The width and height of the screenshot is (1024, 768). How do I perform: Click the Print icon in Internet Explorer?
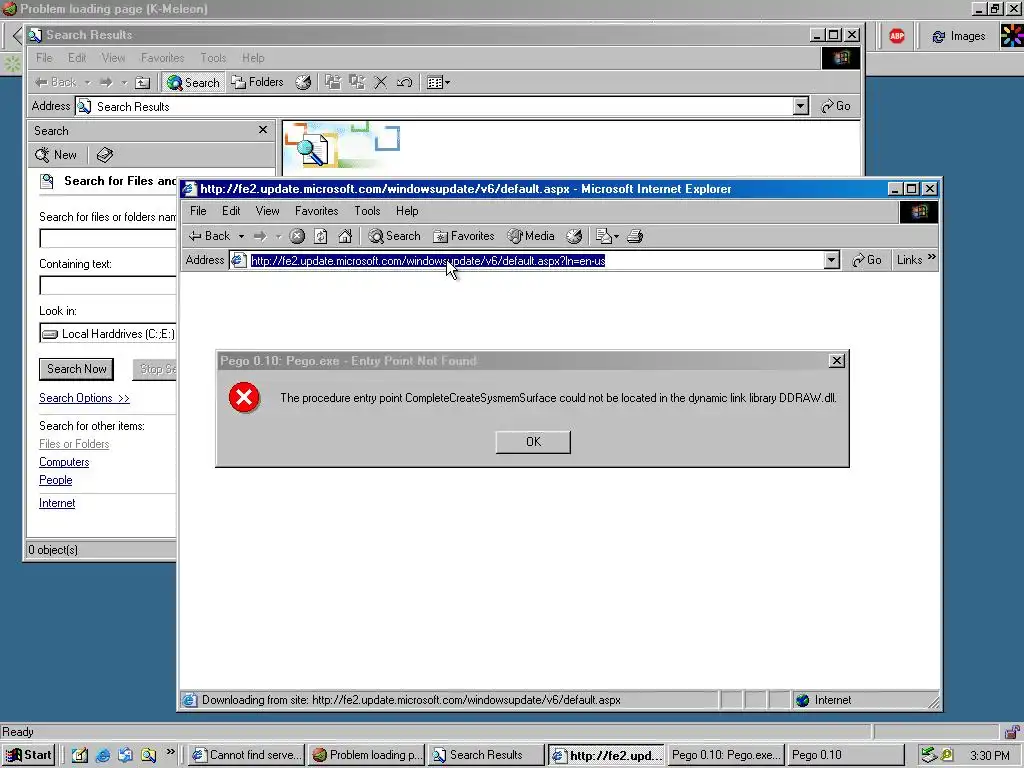pos(635,236)
